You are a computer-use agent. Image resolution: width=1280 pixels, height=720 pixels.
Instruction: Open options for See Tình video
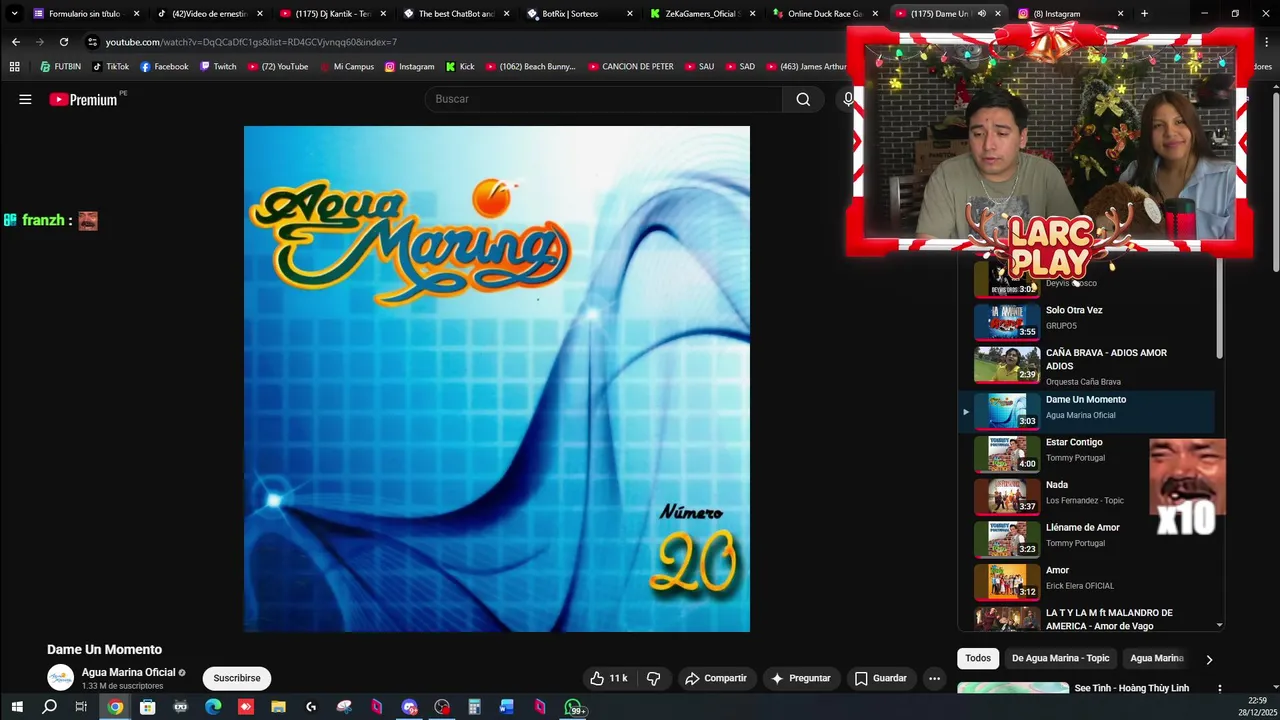1219,688
